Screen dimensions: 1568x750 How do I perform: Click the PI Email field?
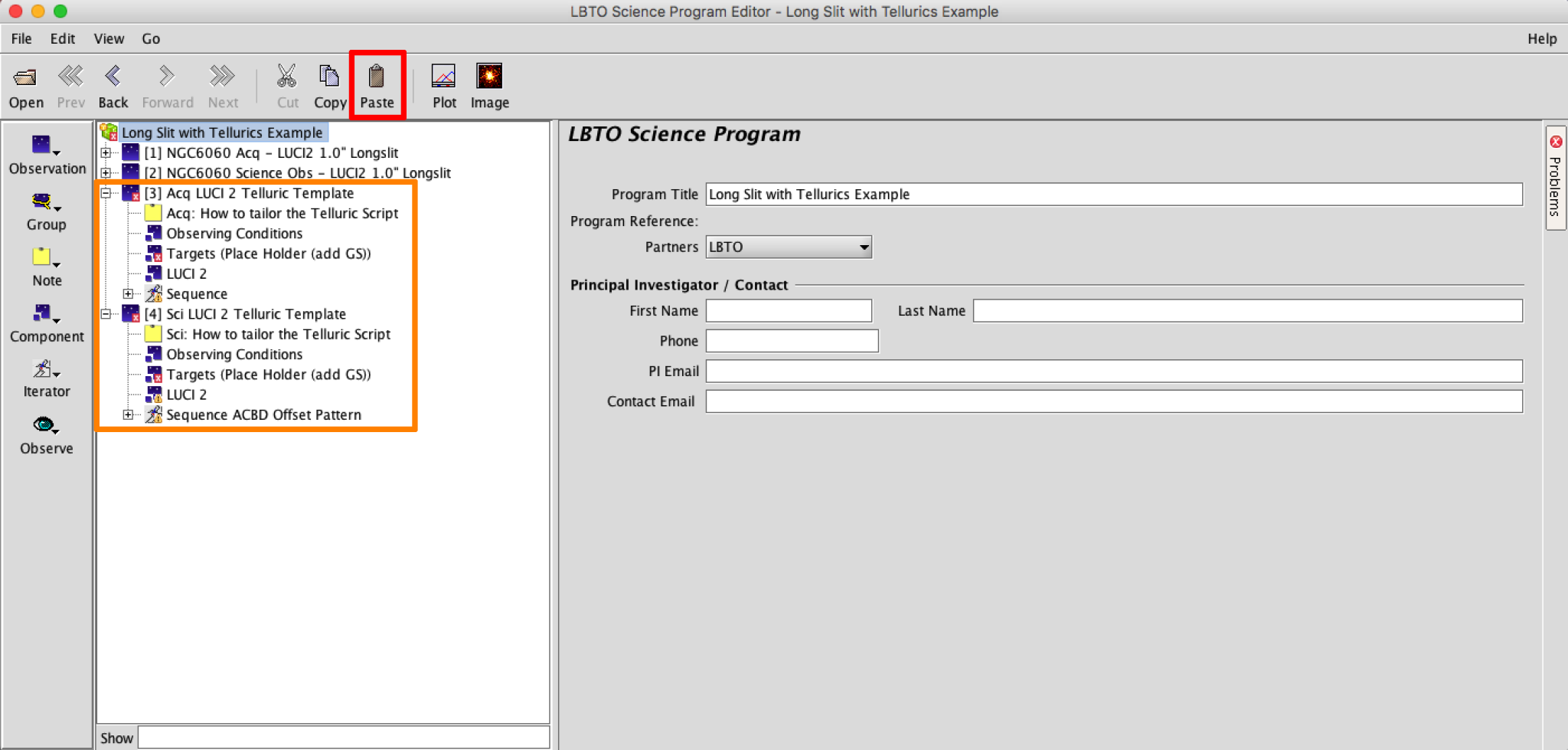click(x=1114, y=371)
